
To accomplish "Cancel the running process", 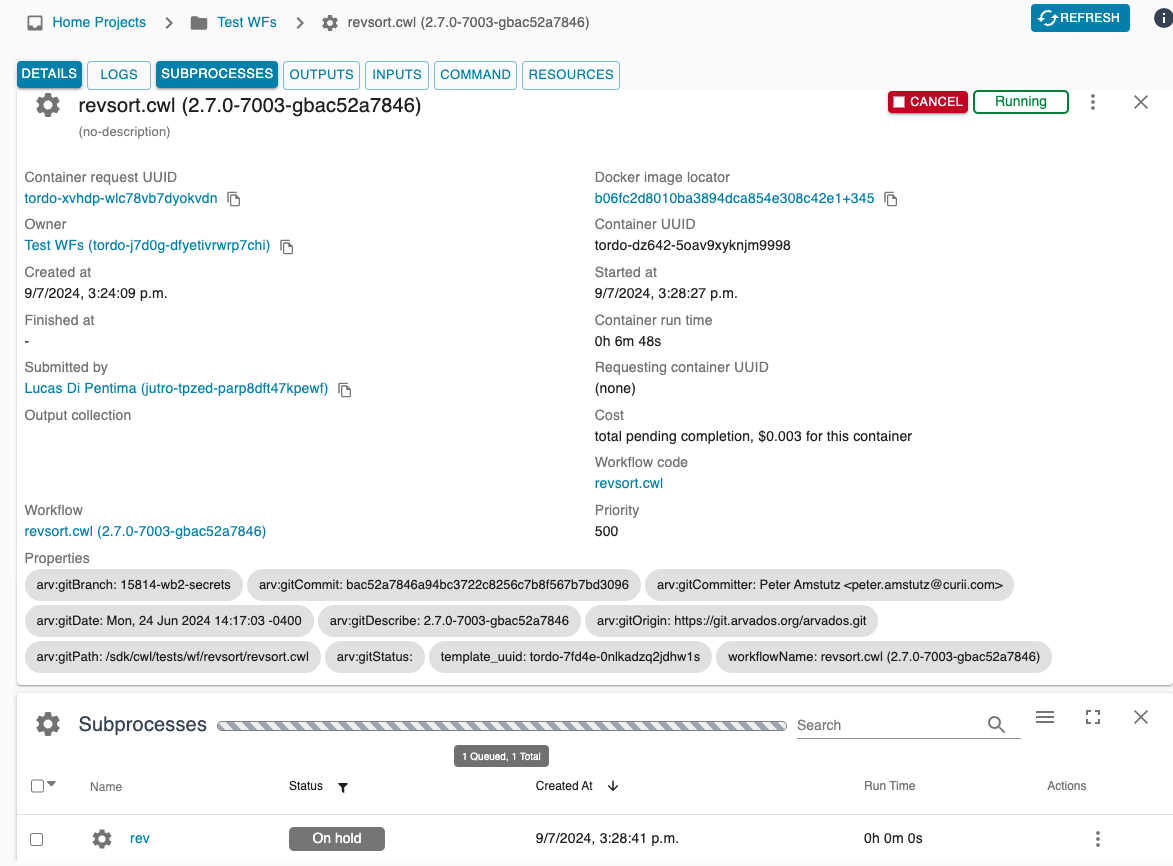I will tap(928, 102).
